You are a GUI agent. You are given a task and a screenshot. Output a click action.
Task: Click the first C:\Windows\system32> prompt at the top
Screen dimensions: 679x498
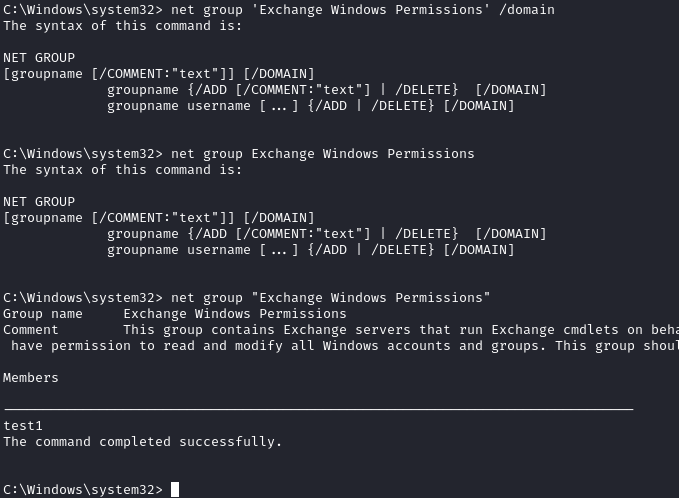click(82, 10)
